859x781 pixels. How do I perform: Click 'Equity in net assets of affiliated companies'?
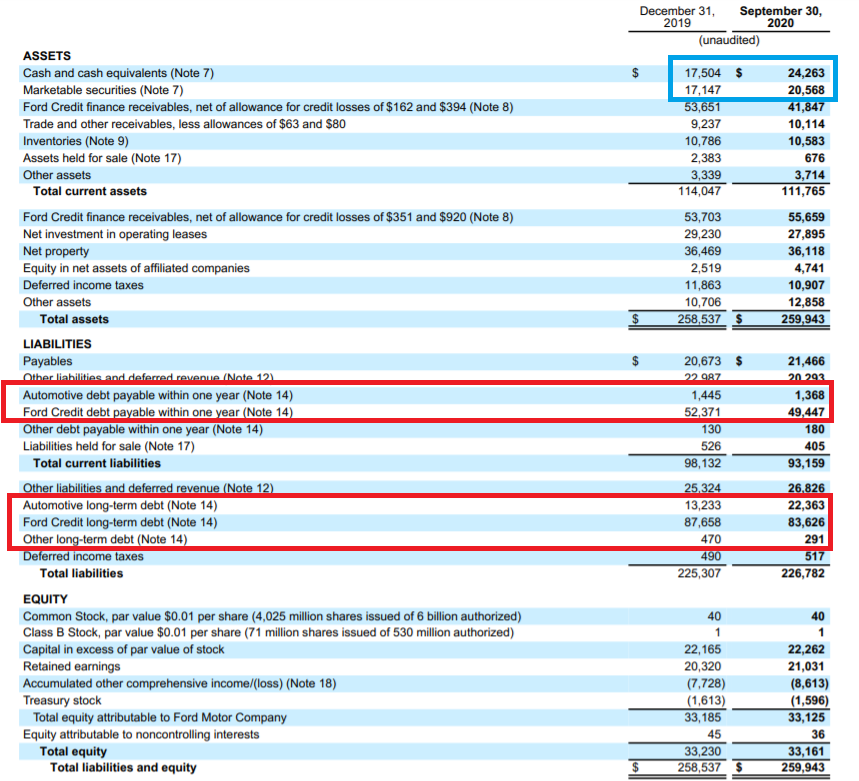pos(136,268)
